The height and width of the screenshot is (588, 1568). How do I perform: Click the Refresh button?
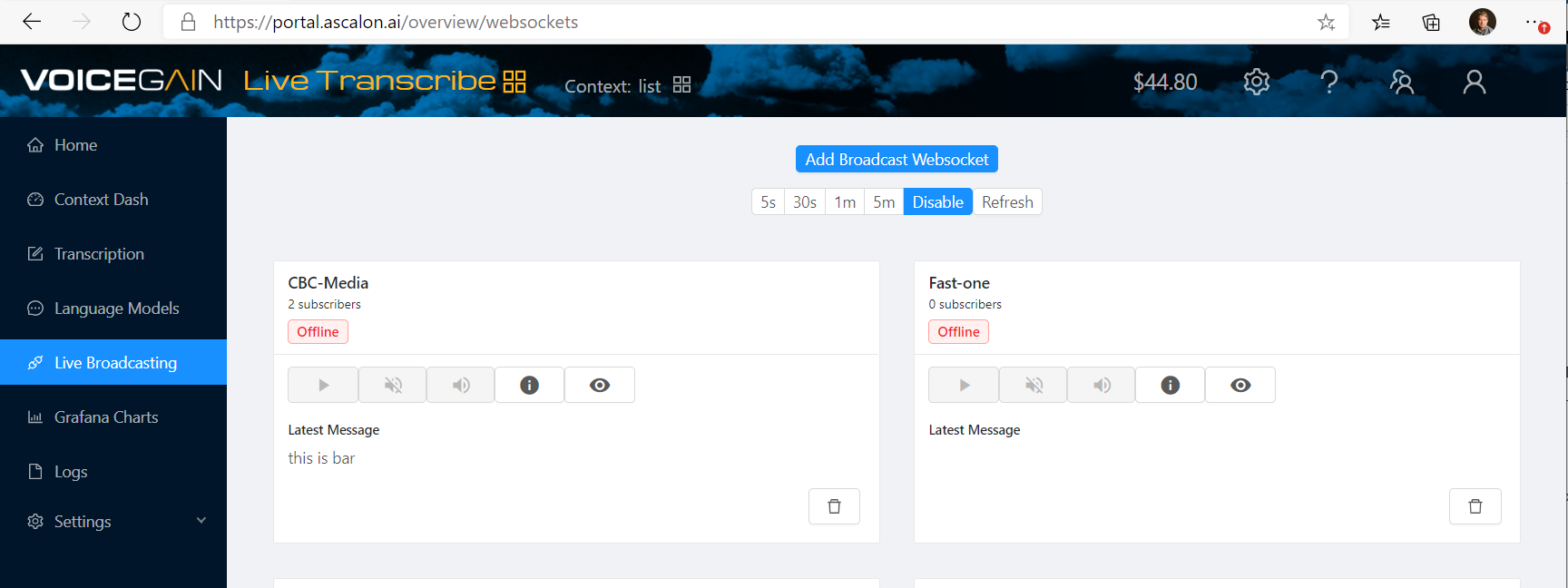coord(1007,201)
